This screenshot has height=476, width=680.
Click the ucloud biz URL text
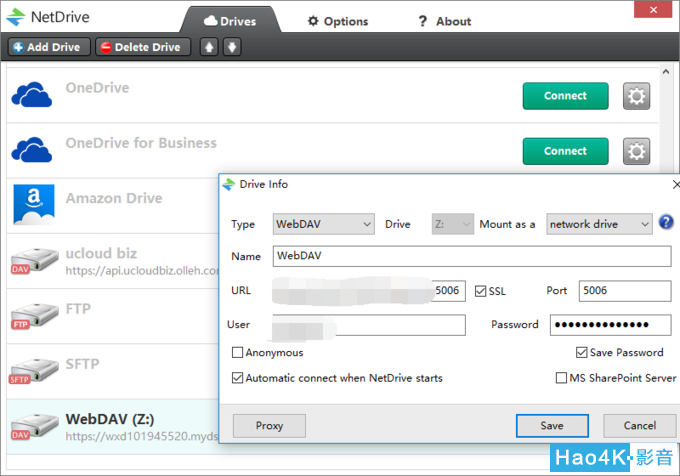(x=142, y=271)
